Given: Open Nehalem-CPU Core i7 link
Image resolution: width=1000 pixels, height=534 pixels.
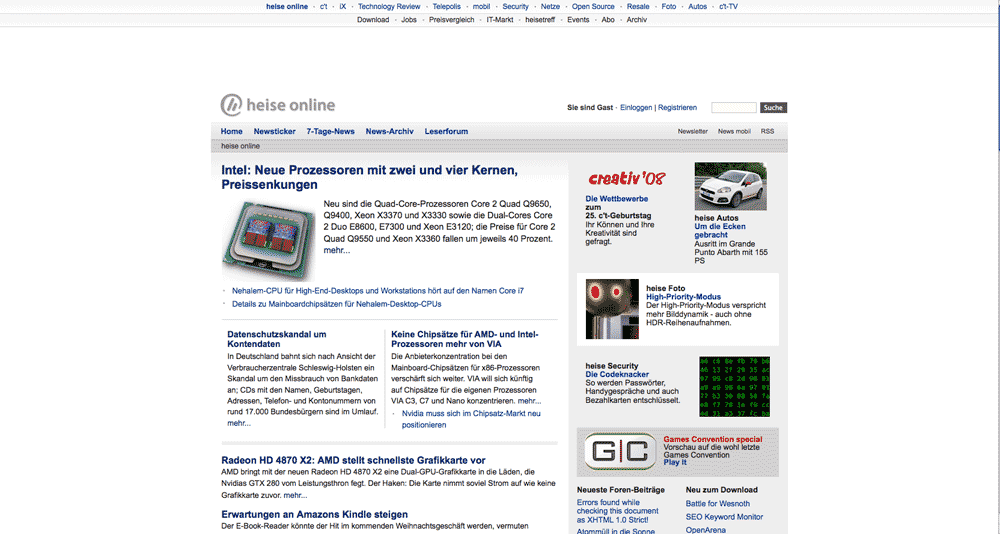Looking at the screenshot, I should click(378, 291).
